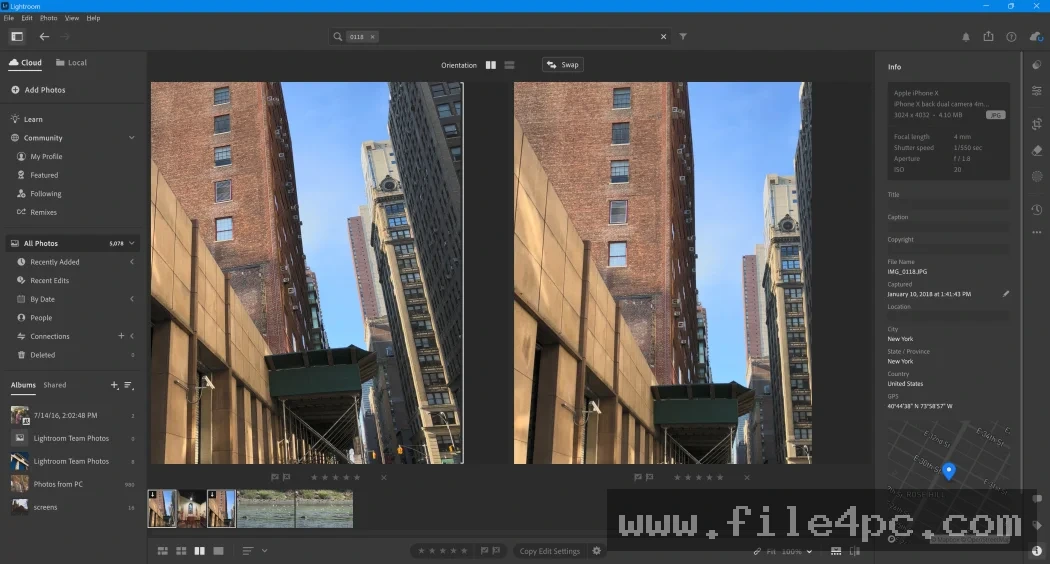1050x564 pixels.
Task: Switch to Detail single-photo view
Action: [x=218, y=551]
